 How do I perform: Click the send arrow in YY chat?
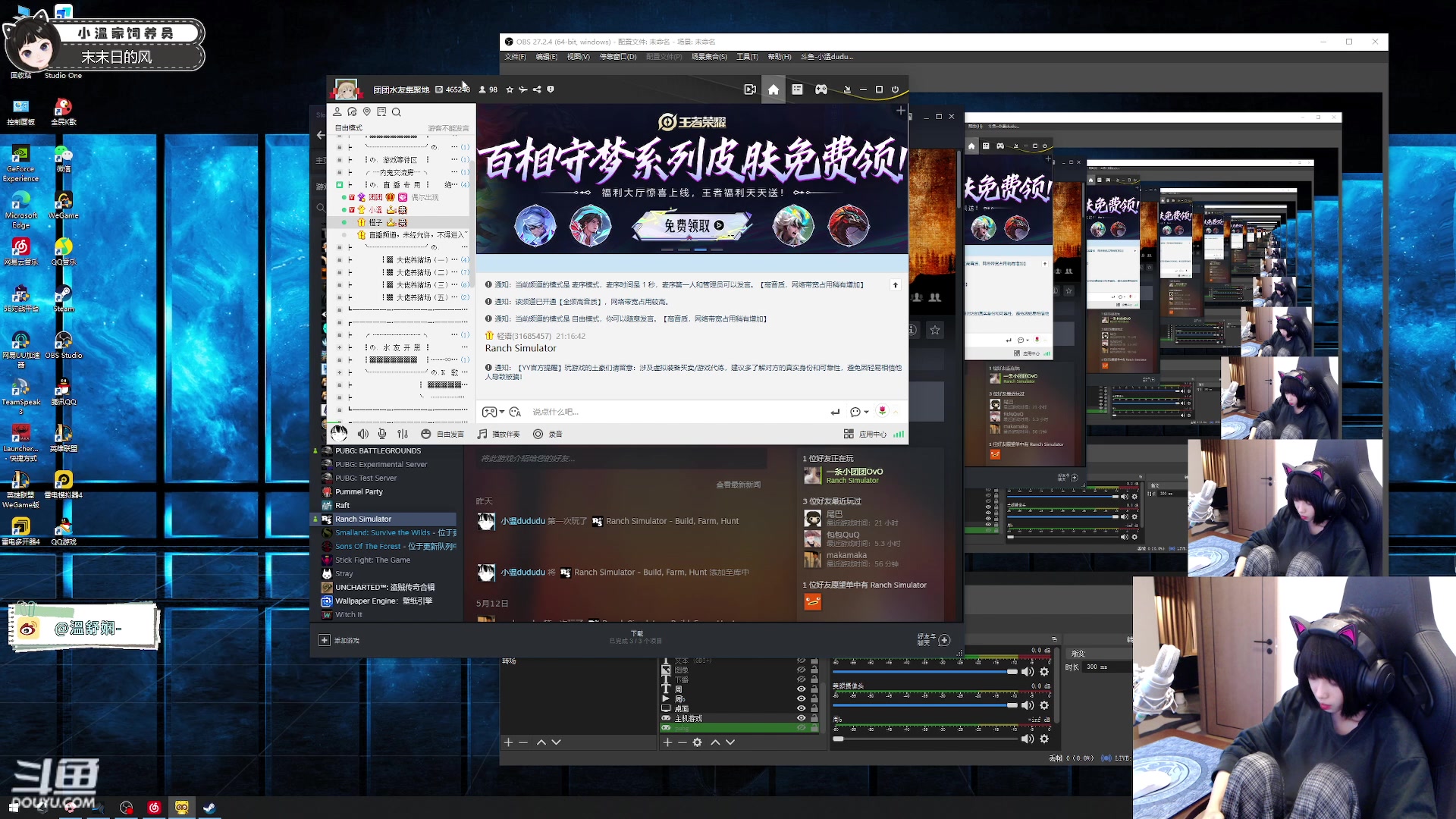point(835,412)
